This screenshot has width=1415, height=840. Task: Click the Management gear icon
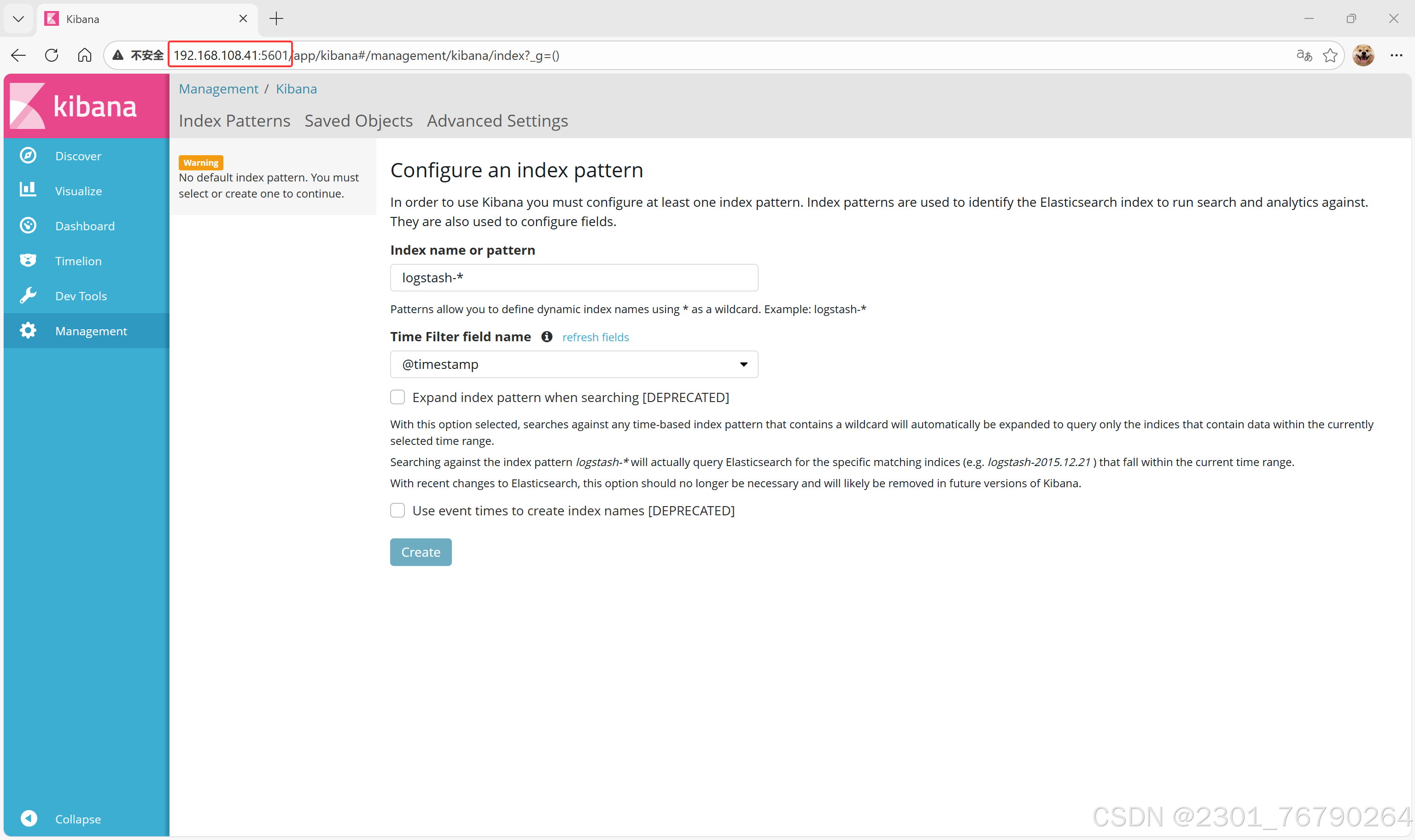(28, 331)
